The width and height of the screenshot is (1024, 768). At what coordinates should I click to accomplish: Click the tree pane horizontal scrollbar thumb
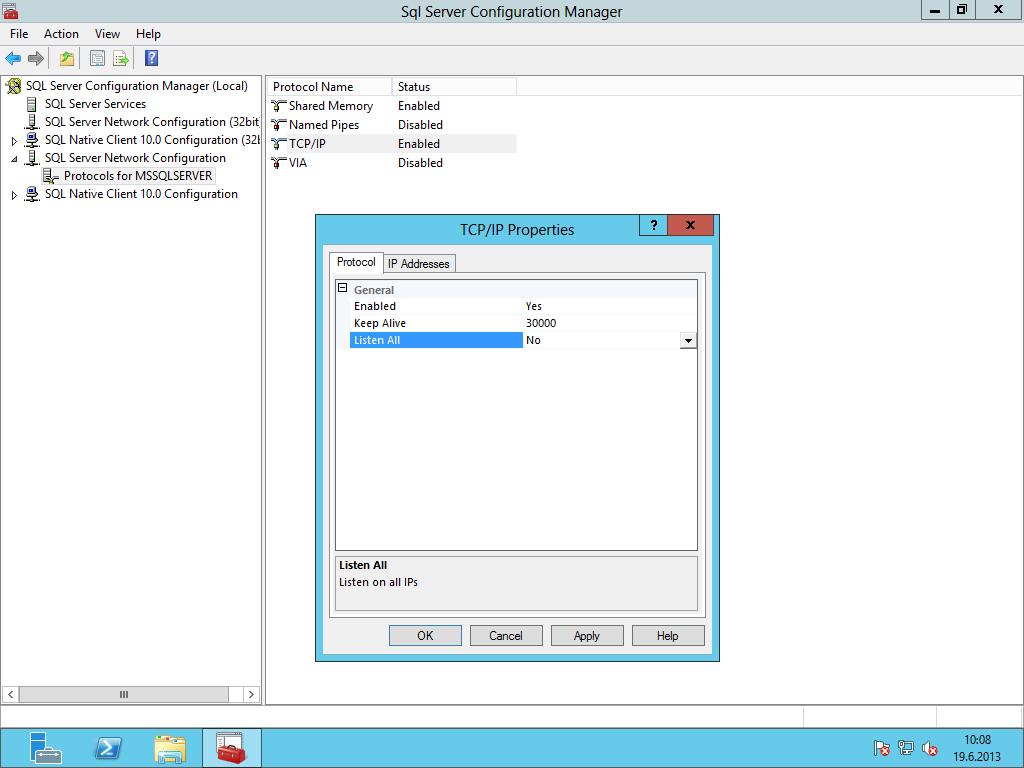point(123,694)
